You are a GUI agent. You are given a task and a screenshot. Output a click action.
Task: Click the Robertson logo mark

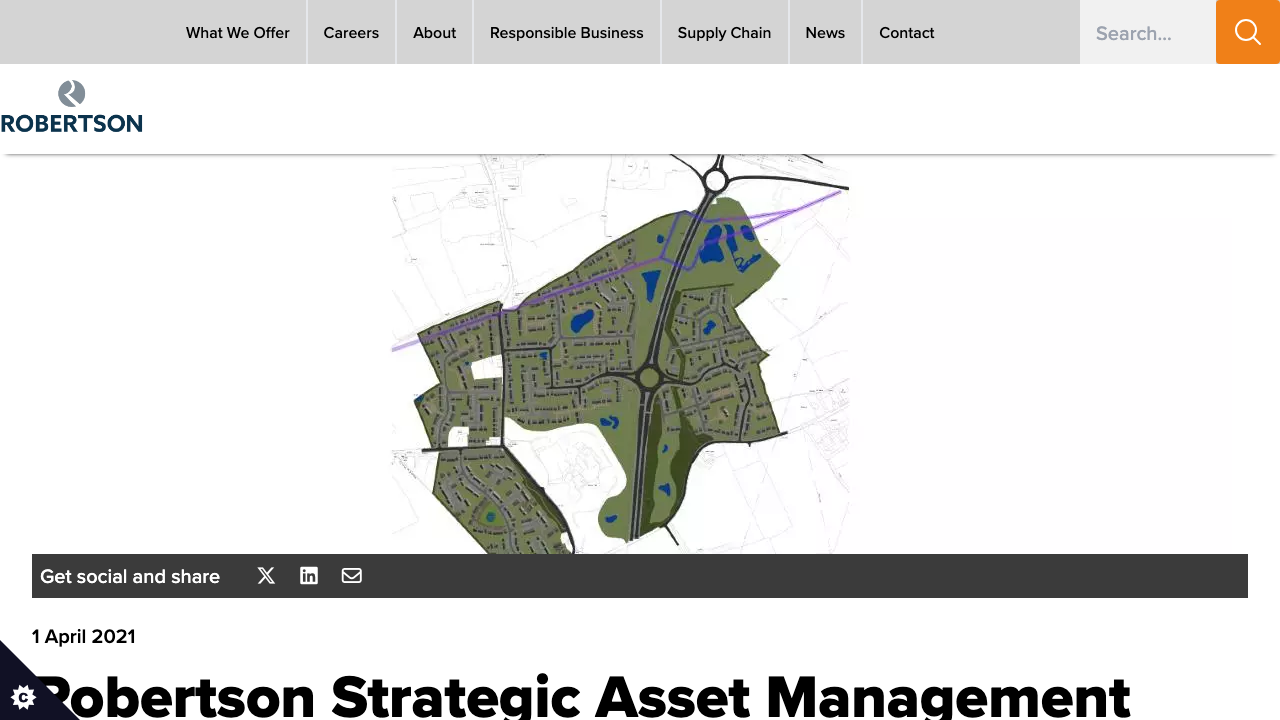pos(70,92)
